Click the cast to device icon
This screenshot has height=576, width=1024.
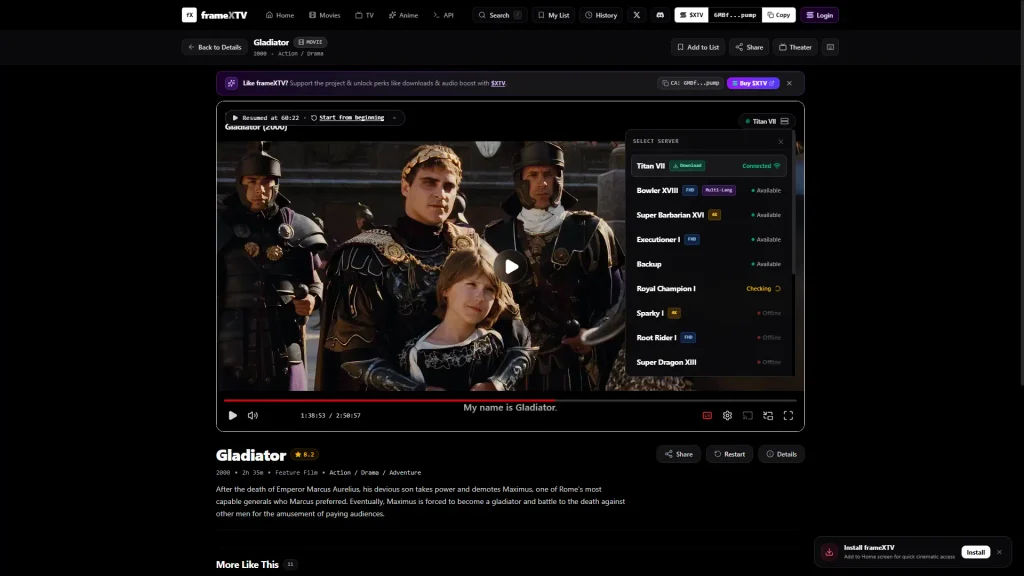(x=748, y=415)
